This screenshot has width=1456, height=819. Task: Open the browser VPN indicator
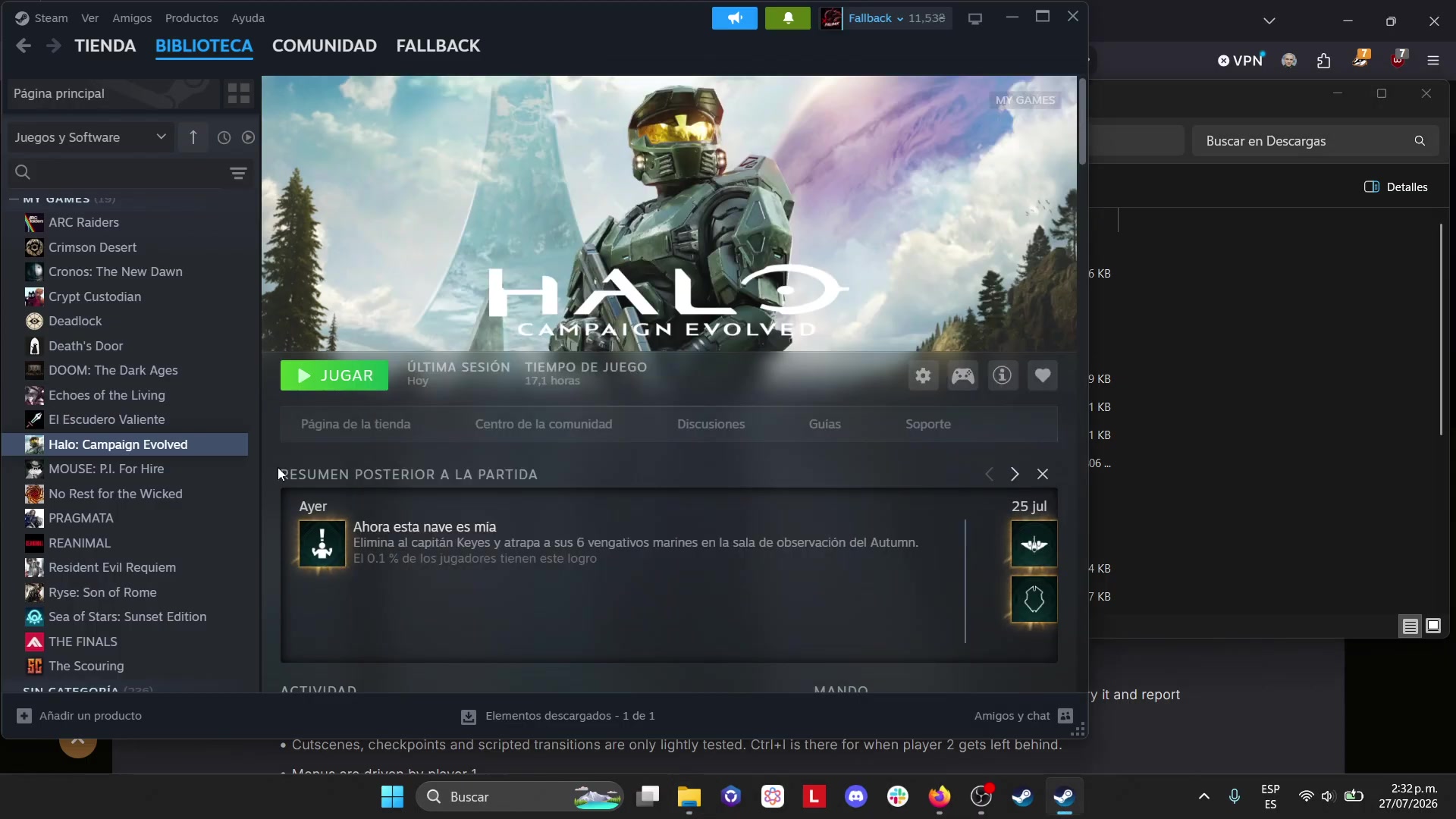pyautogui.click(x=1241, y=61)
